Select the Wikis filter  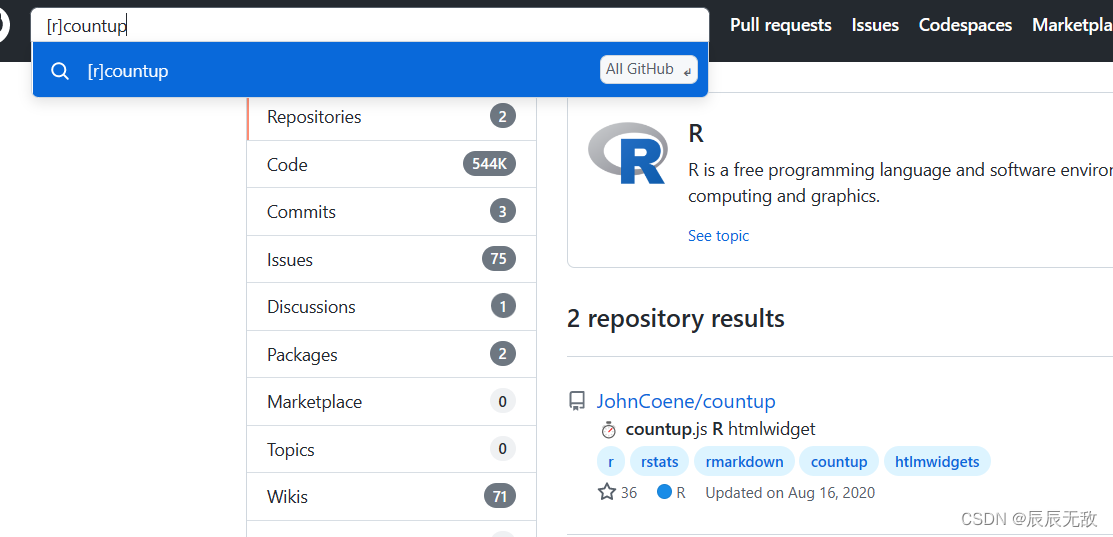[x=392, y=497]
